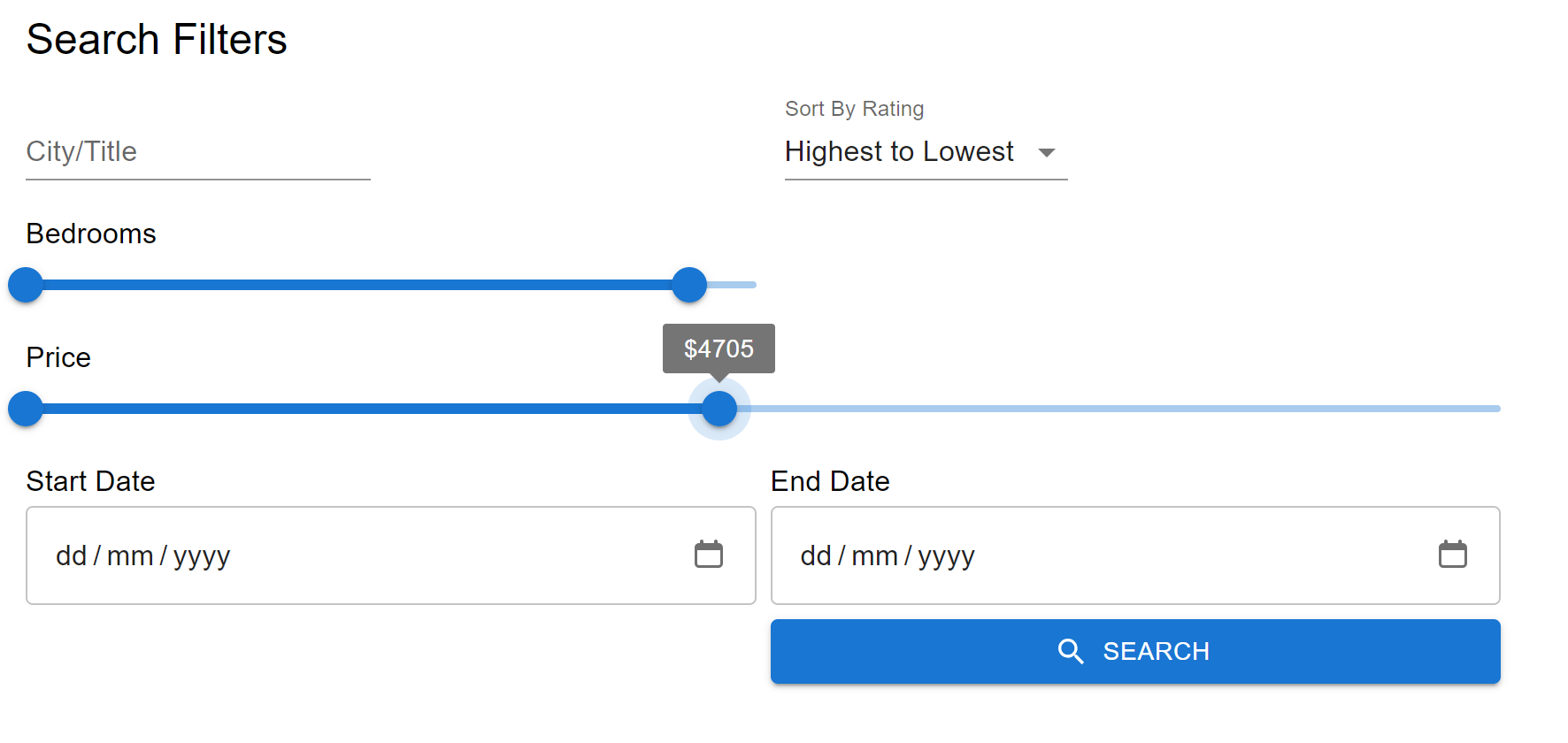The width and height of the screenshot is (1568, 743).
Task: Select the day segment of Start Date
Action: point(71,556)
